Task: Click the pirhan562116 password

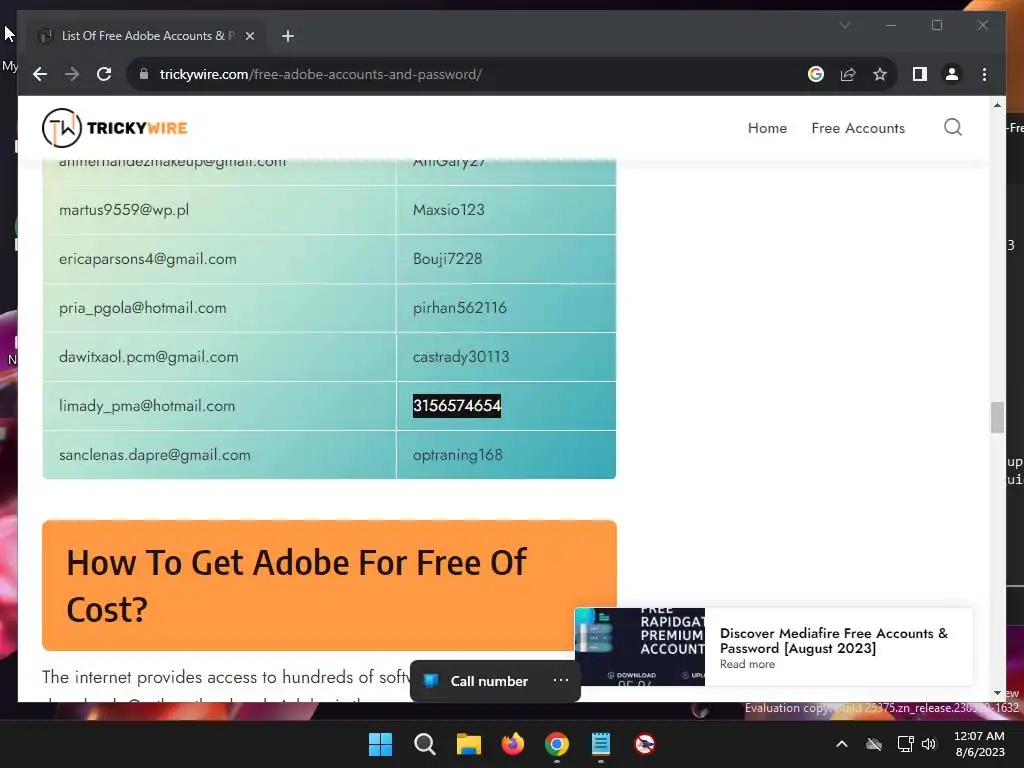Action: pos(460,308)
